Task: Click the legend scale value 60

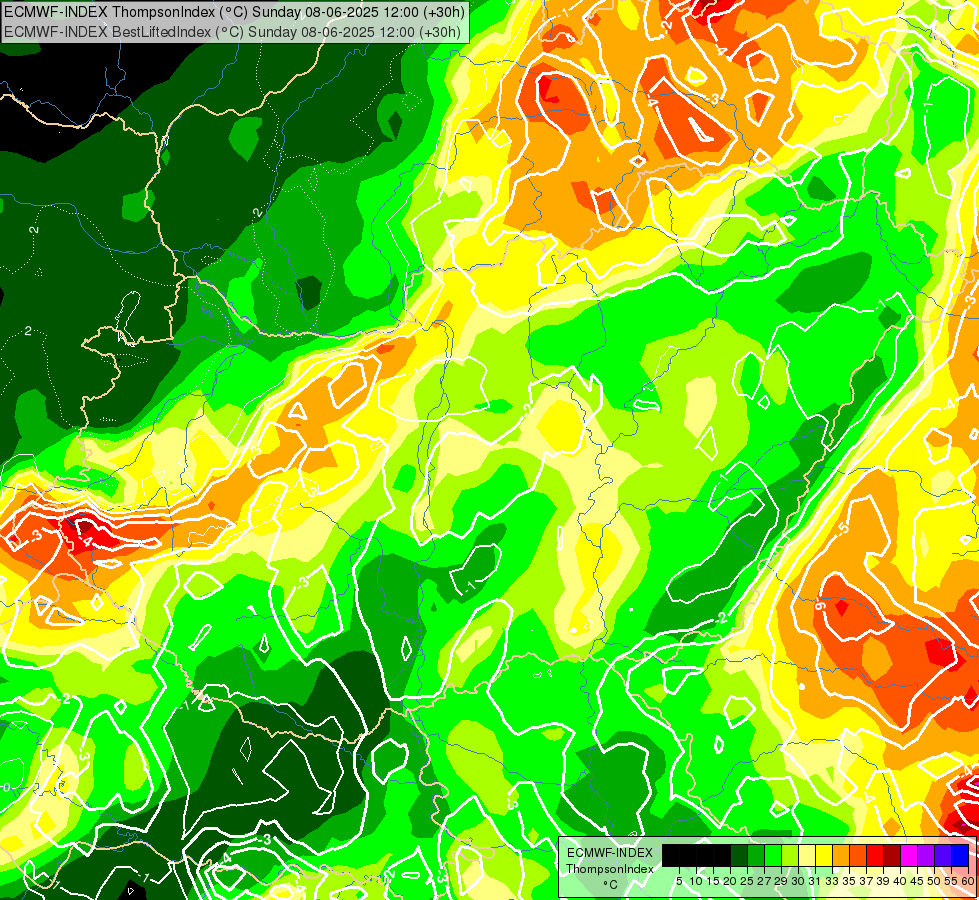Action: click(x=968, y=881)
